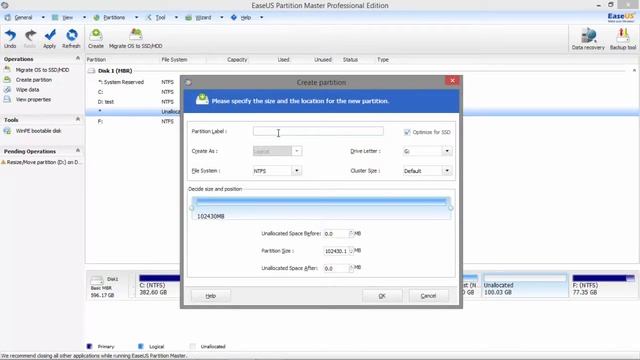This screenshot has height=360, width=640.
Task: Open the View menu
Action: (67, 18)
